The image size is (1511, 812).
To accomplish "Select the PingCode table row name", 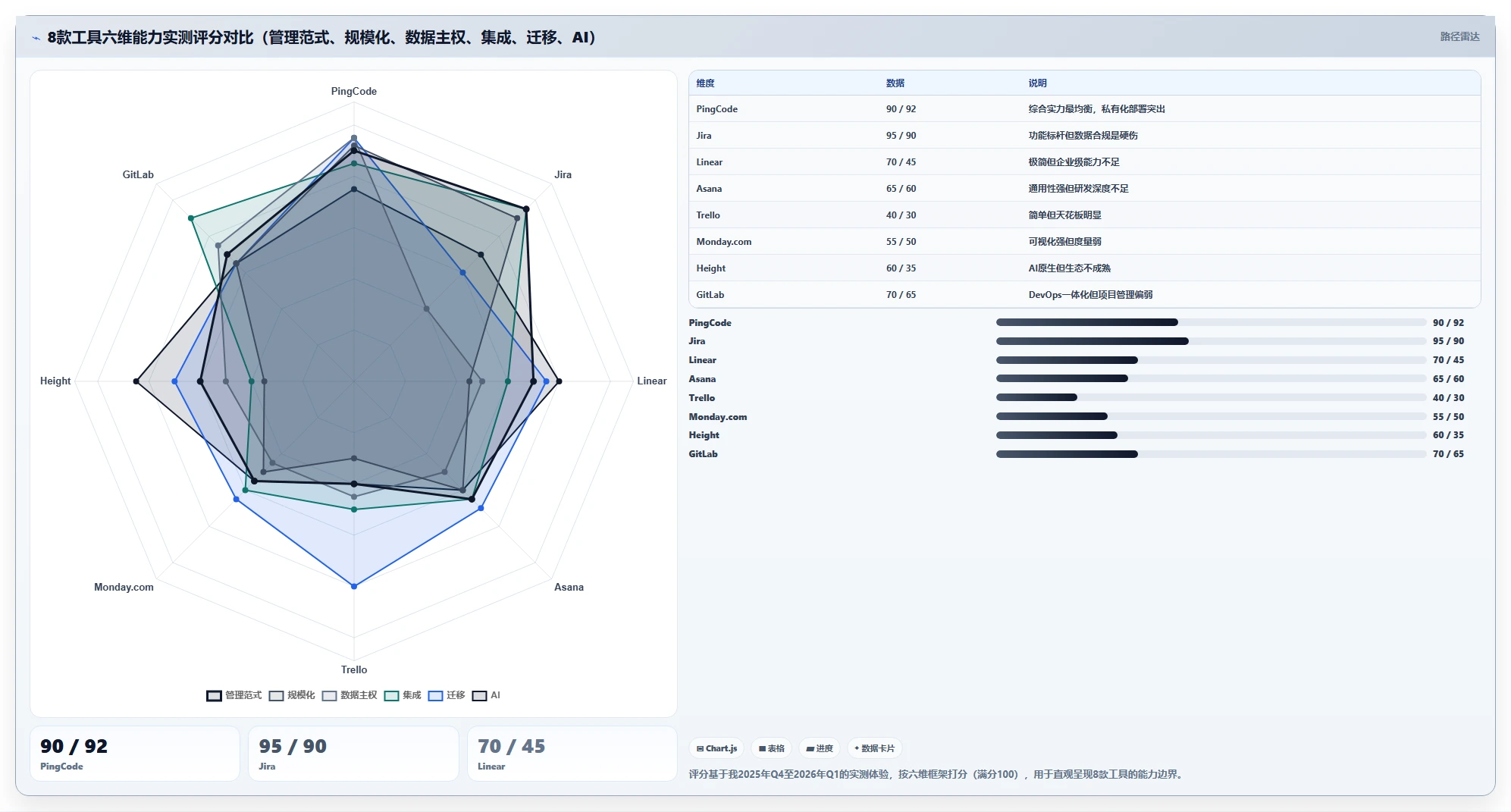I will [x=716, y=109].
